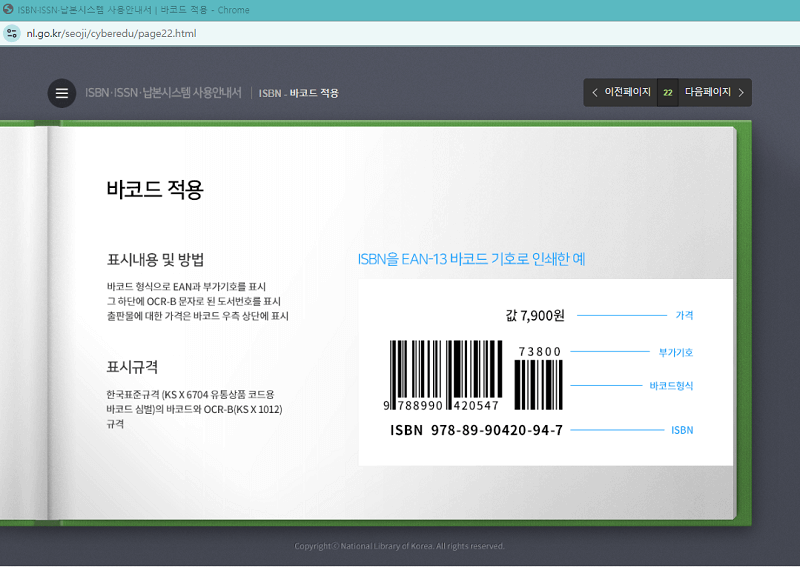The image size is (800, 567).
Task: Click the add-on code number 73800
Action: (540, 352)
